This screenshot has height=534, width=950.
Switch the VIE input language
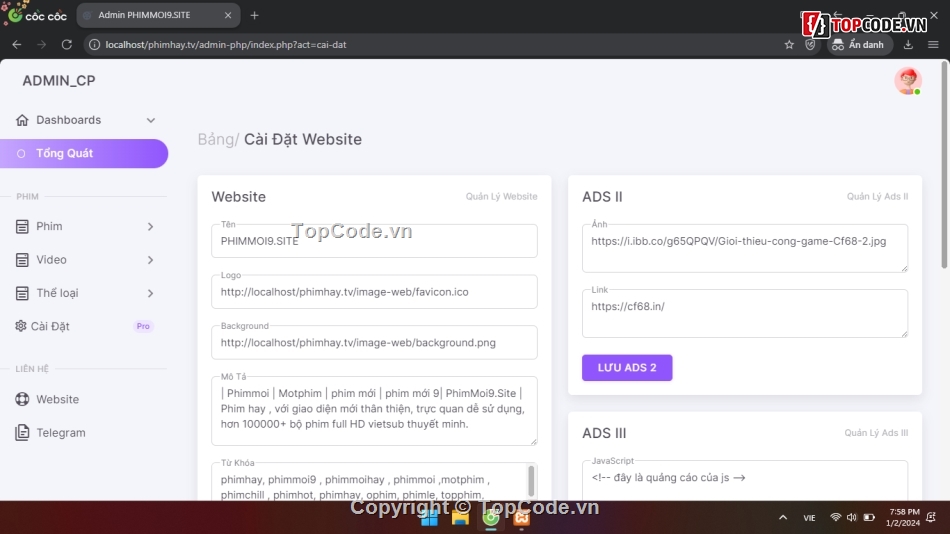tap(809, 518)
